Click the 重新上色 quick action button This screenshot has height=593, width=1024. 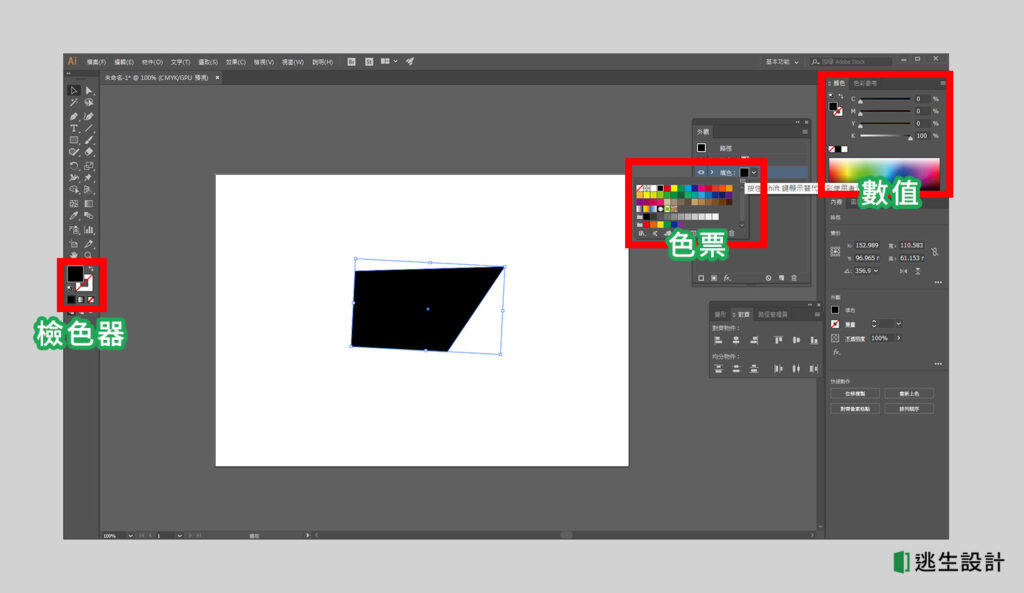tap(910, 393)
